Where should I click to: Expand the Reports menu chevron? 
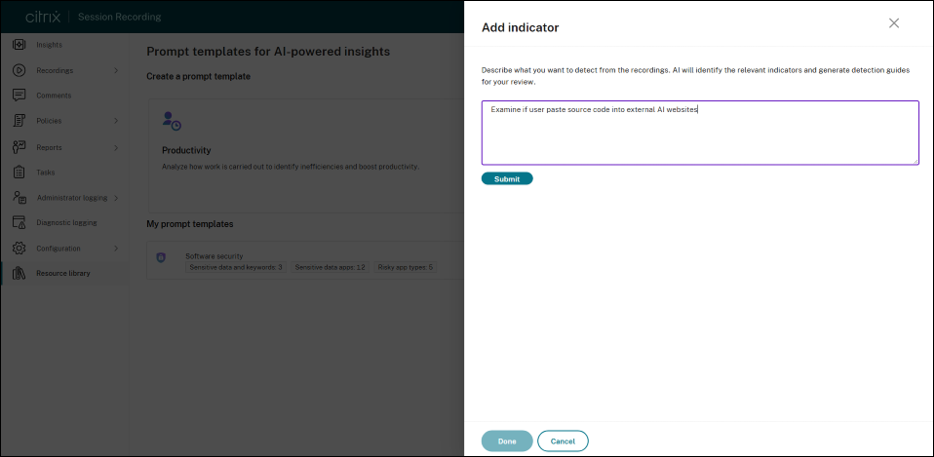click(116, 147)
